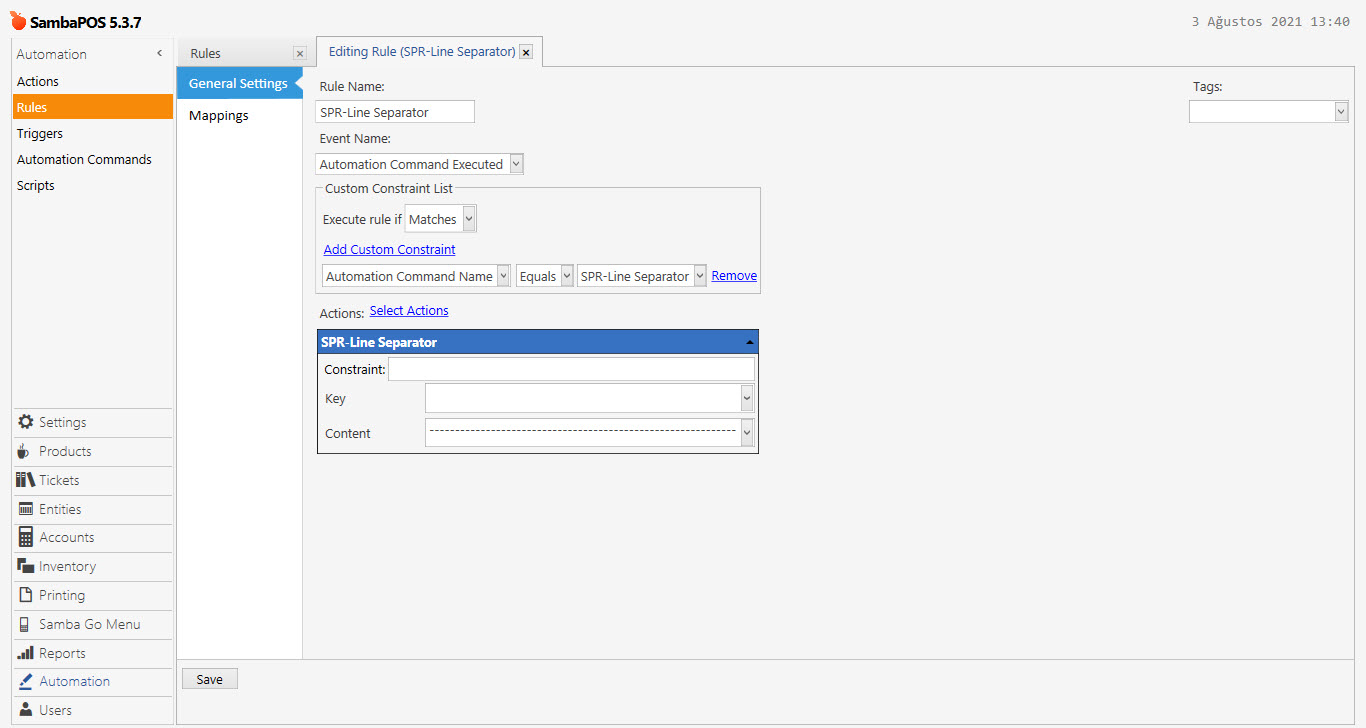
Task: Click the Inventory icon in sidebar
Action: [26, 566]
